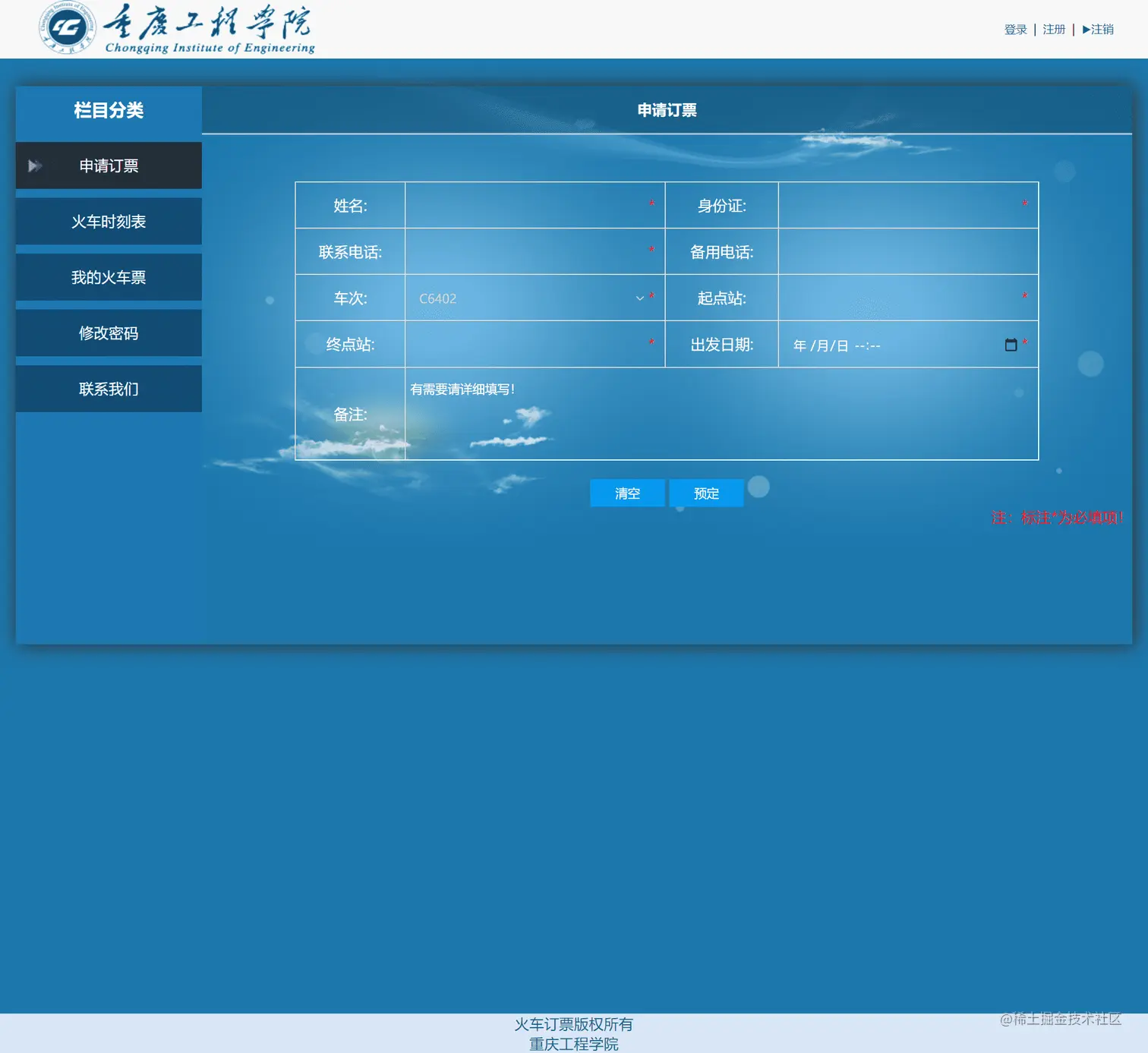Click the 注册 link at top right

(x=1054, y=30)
